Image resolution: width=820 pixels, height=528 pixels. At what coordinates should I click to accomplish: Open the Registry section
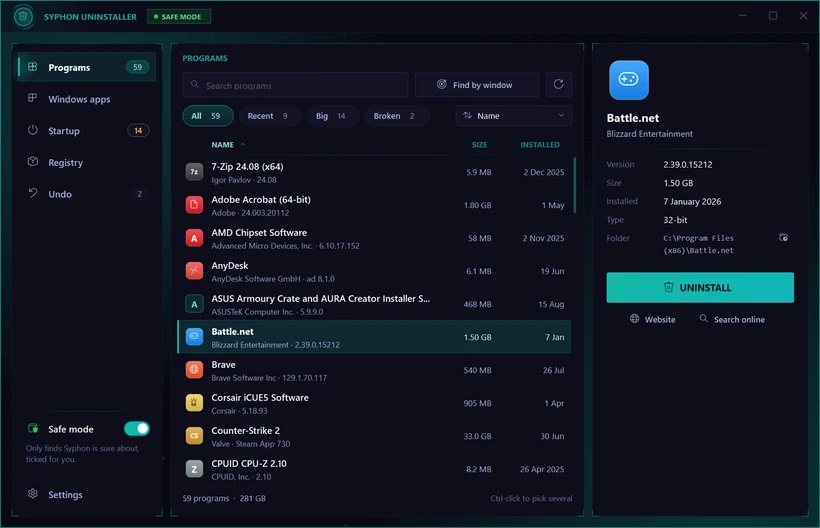tap(87, 162)
